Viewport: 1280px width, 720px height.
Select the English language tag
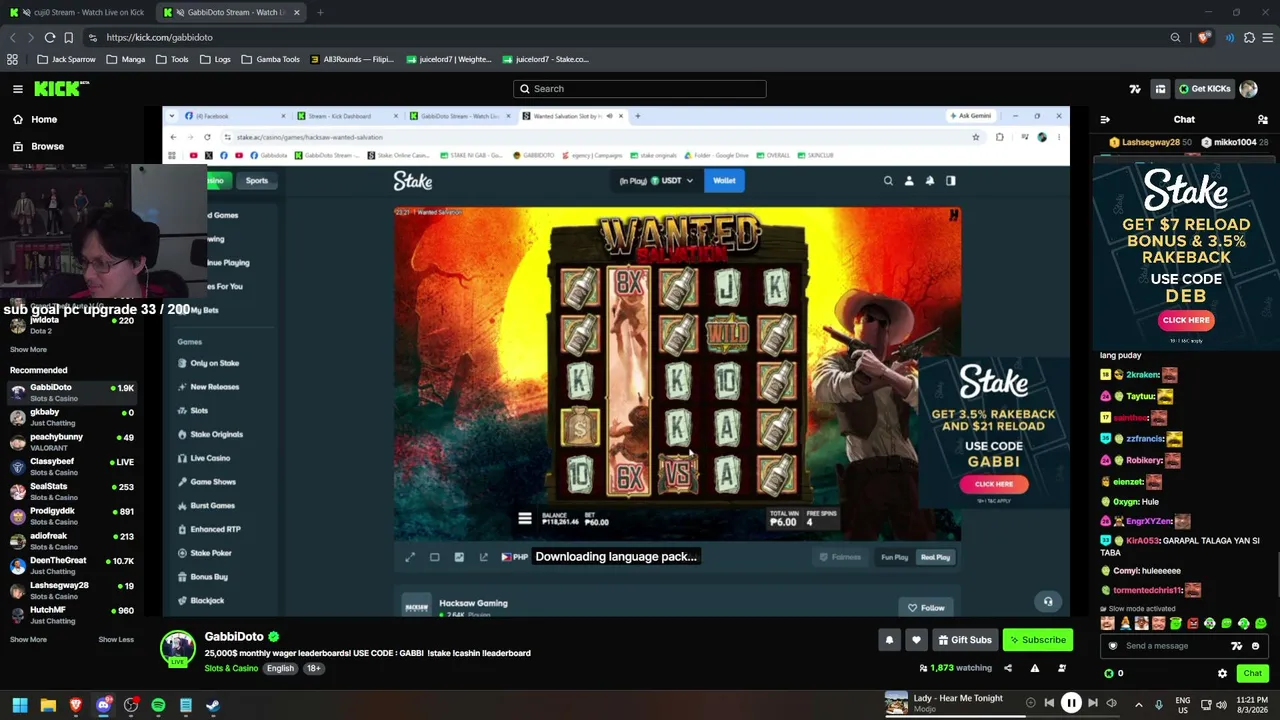[x=280, y=668]
